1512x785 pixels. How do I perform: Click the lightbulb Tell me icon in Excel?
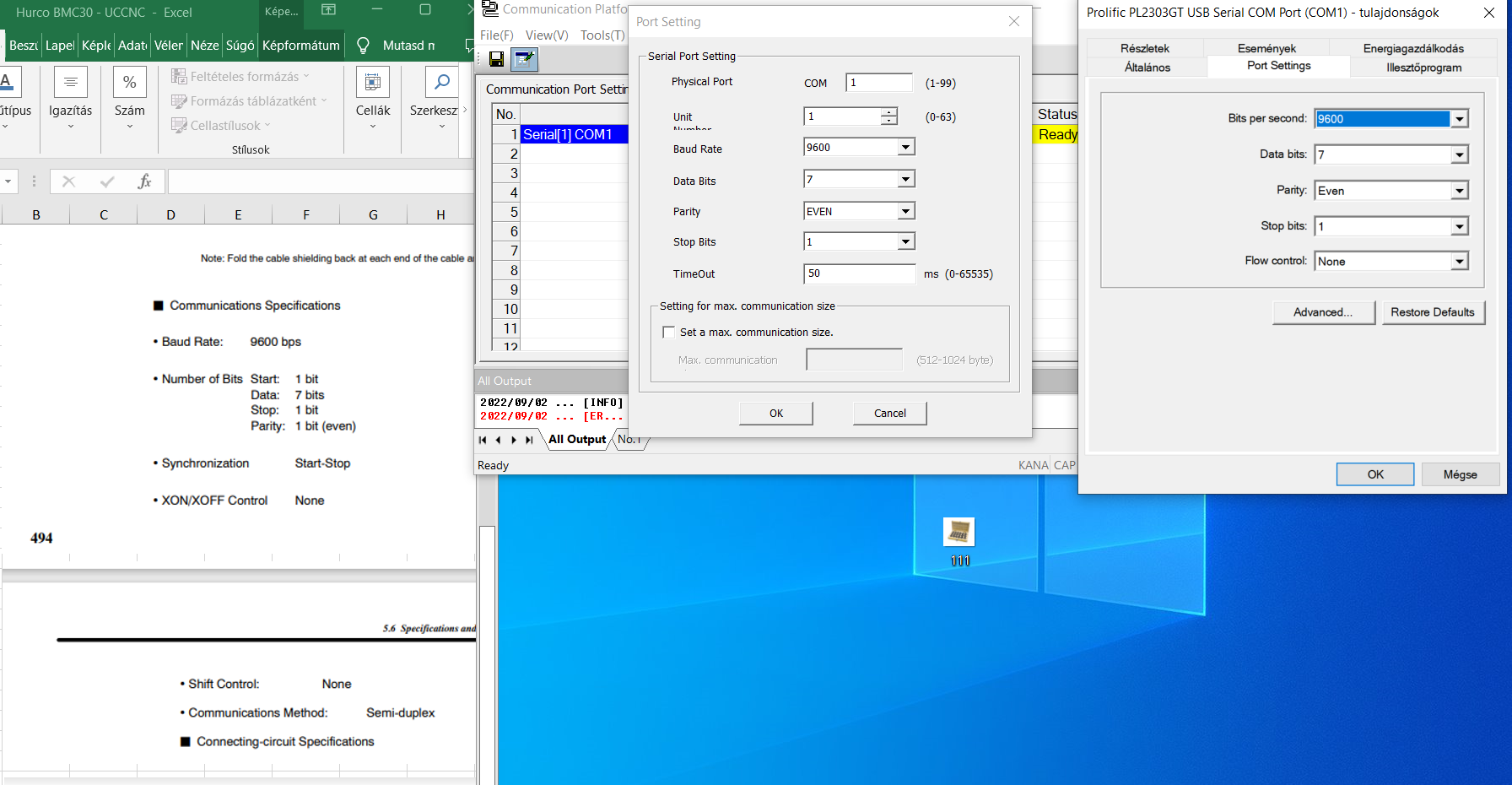click(x=364, y=46)
